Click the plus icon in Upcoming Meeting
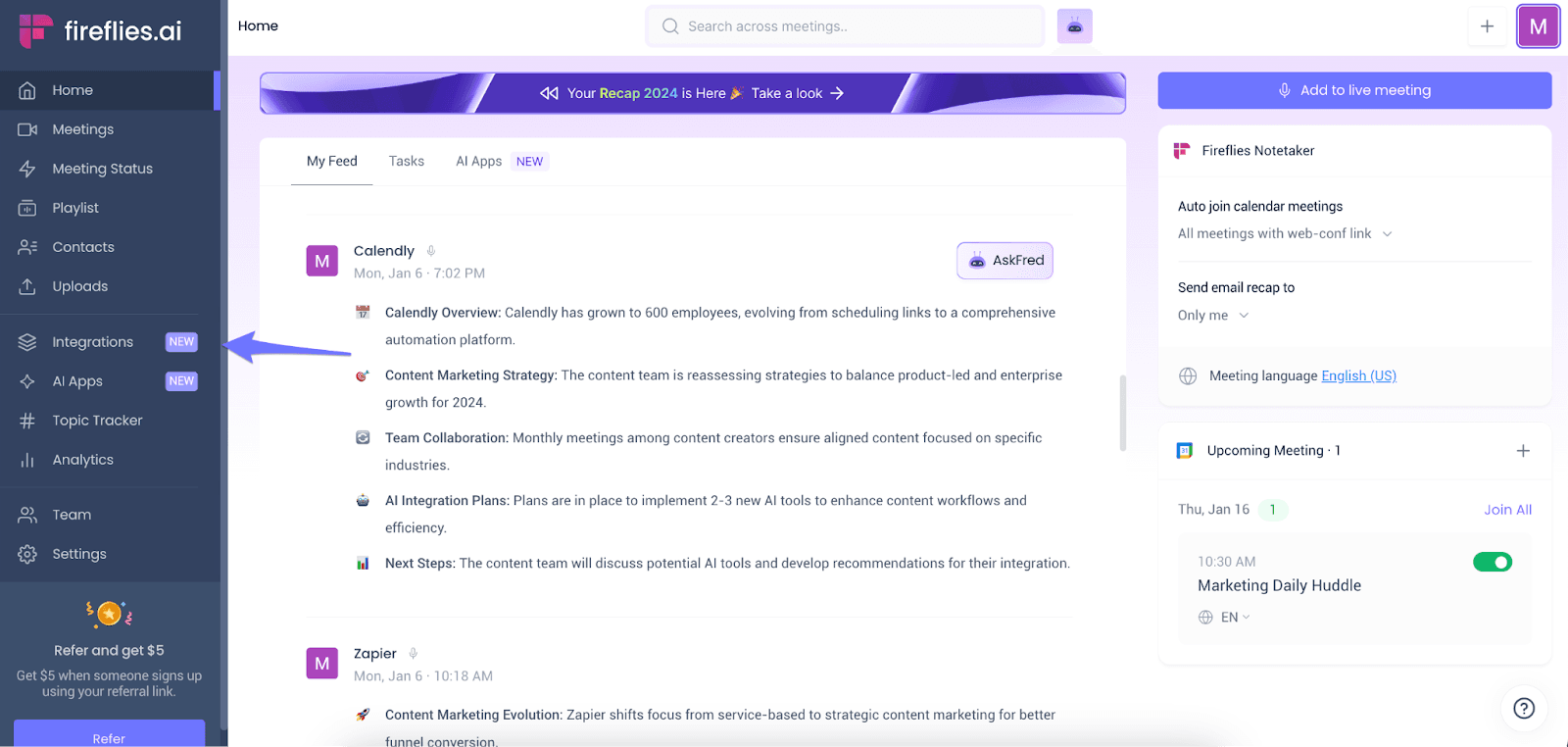Screen dimensions: 1568x747 1523,451
